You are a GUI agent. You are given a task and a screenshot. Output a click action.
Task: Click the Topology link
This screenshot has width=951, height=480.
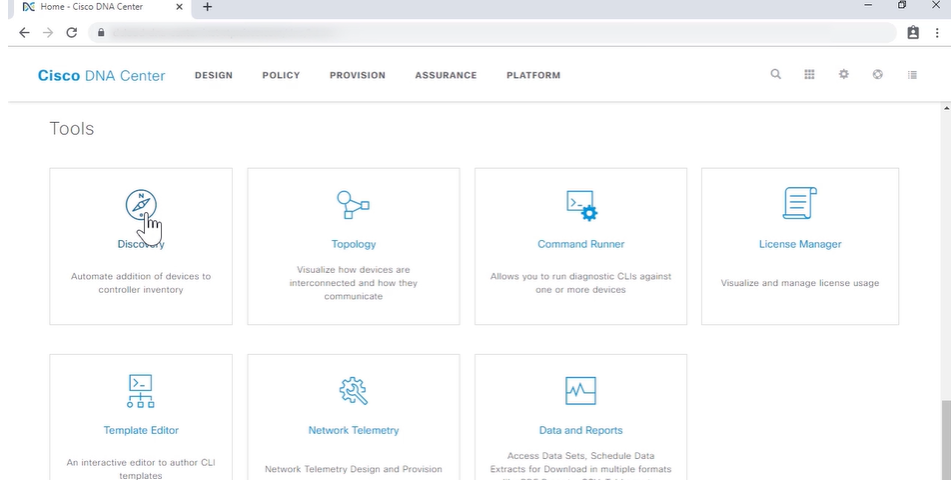click(x=354, y=244)
